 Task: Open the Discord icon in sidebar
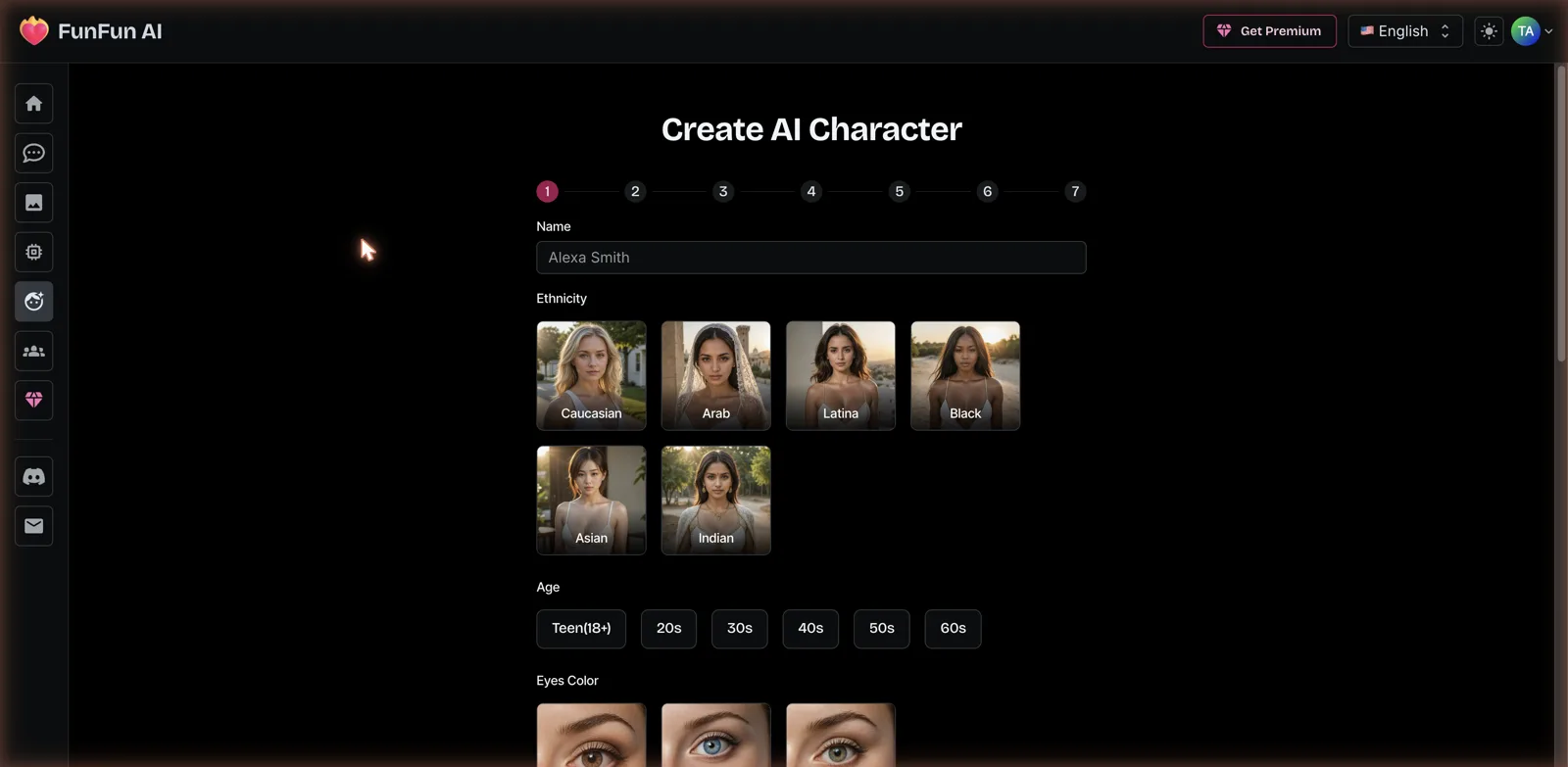tap(34, 477)
